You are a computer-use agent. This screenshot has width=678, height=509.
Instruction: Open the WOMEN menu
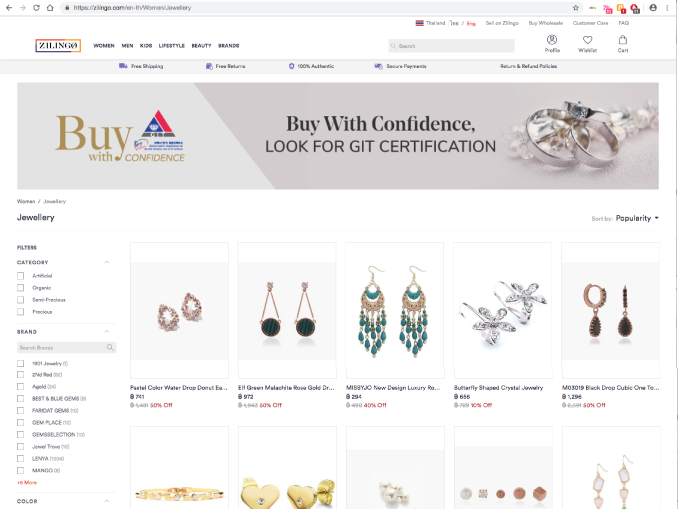point(104,45)
